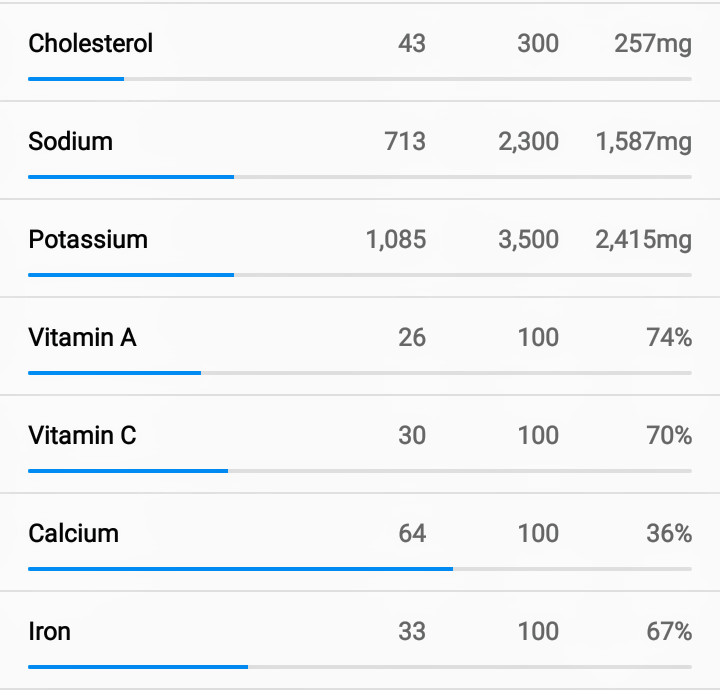Click Vitamin A remaining value 74%

coord(669,337)
